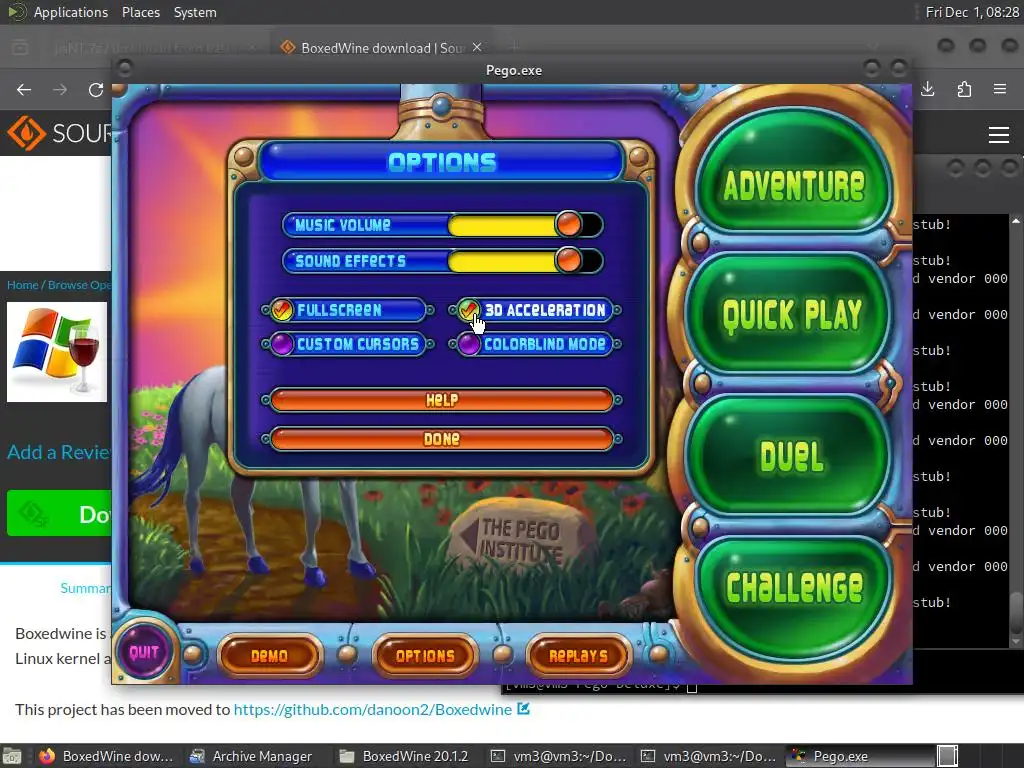
Task: Open SourceForge site navigation menu icon
Action: [x=999, y=135]
